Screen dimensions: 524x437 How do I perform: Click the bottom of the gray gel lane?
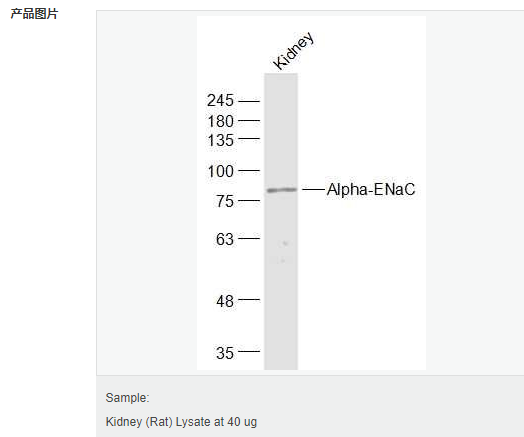pyautogui.click(x=281, y=362)
